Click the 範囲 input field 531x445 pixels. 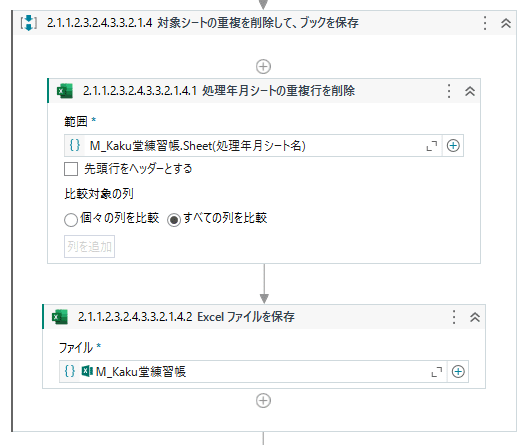(x=253, y=146)
